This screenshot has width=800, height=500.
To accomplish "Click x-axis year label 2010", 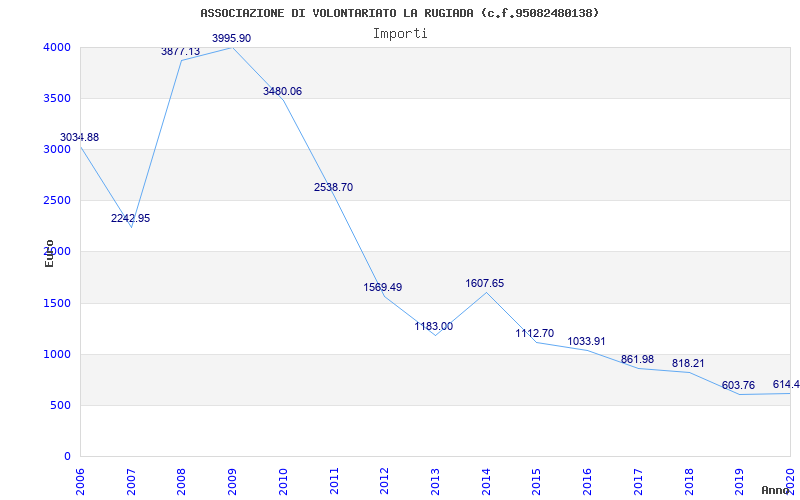I will tap(283, 481).
